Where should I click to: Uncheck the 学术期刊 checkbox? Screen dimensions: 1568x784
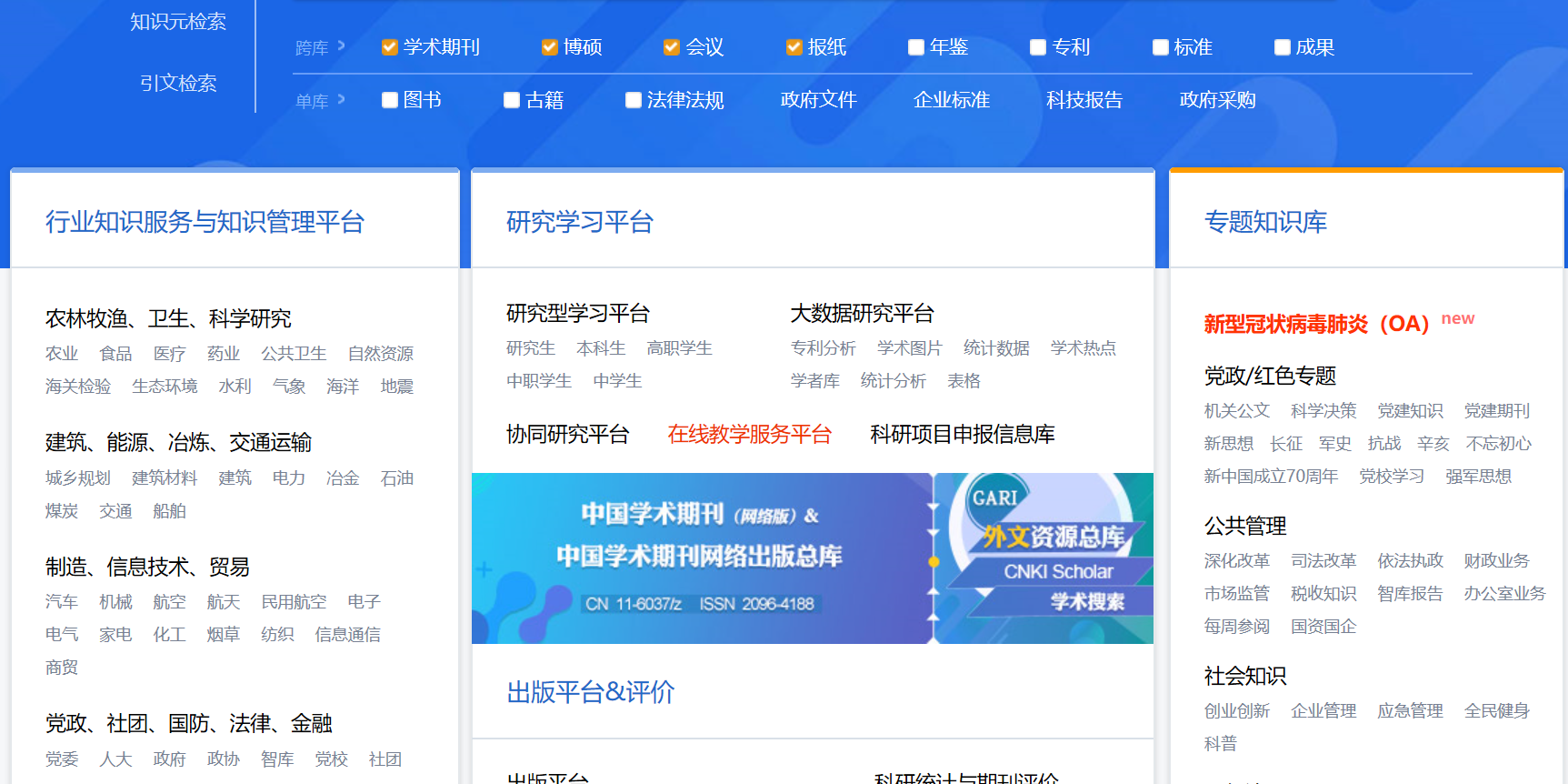coord(389,47)
